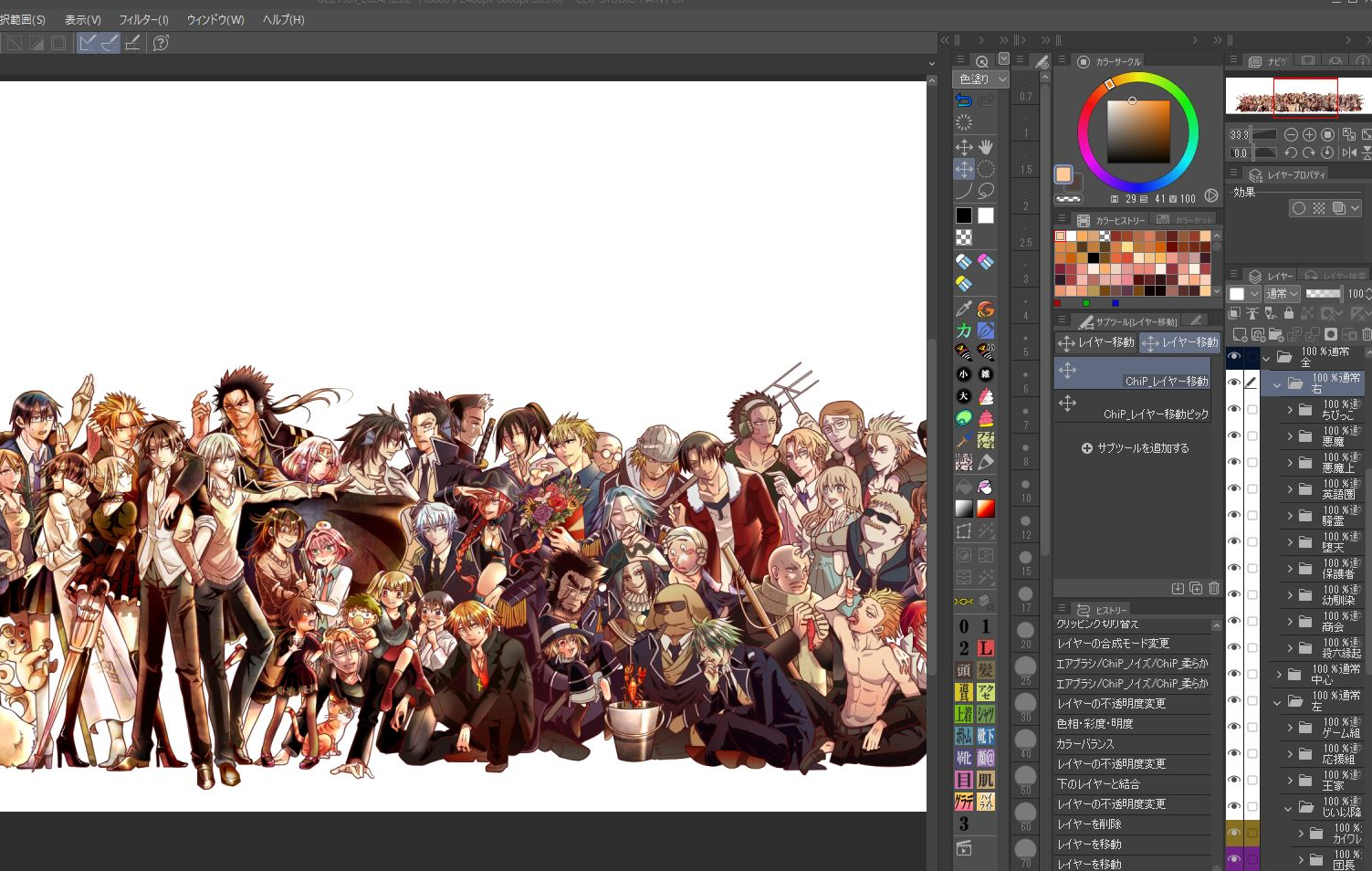The width and height of the screenshot is (1372, 871).
Task: Click the lock layer icon
Action: (1289, 313)
